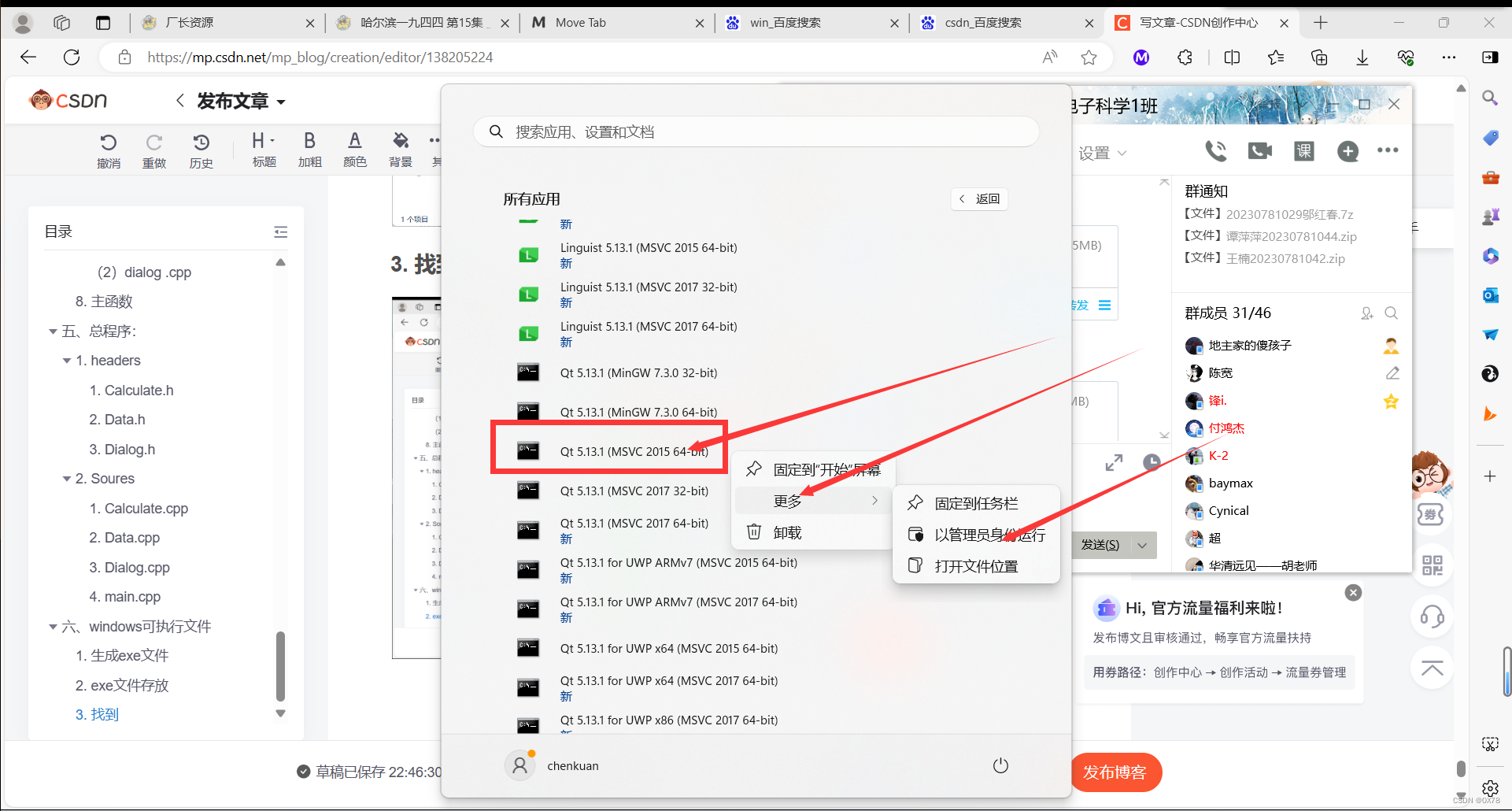1512x811 pixels.
Task: Select Calculate.h in the outline
Action: coord(131,391)
